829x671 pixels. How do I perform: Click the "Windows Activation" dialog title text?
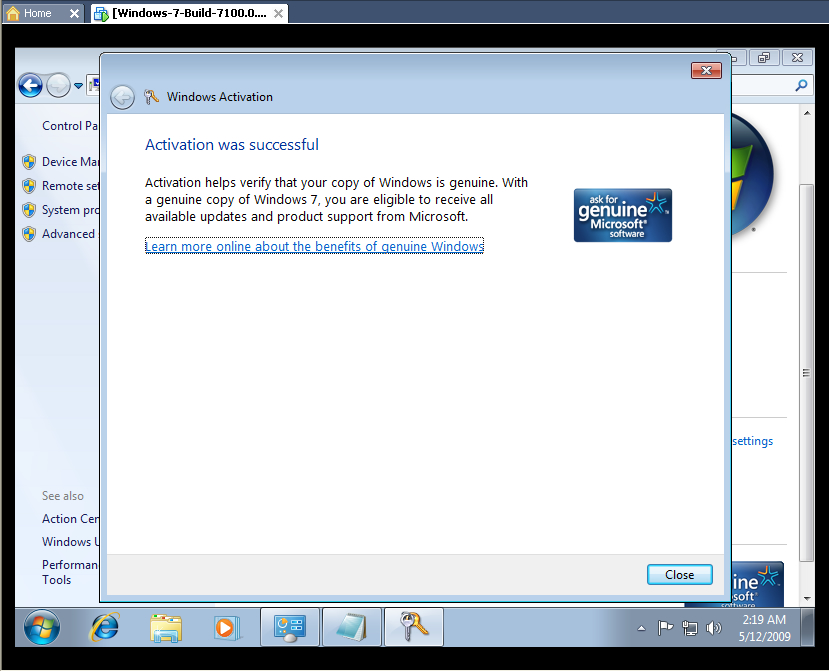tap(220, 97)
